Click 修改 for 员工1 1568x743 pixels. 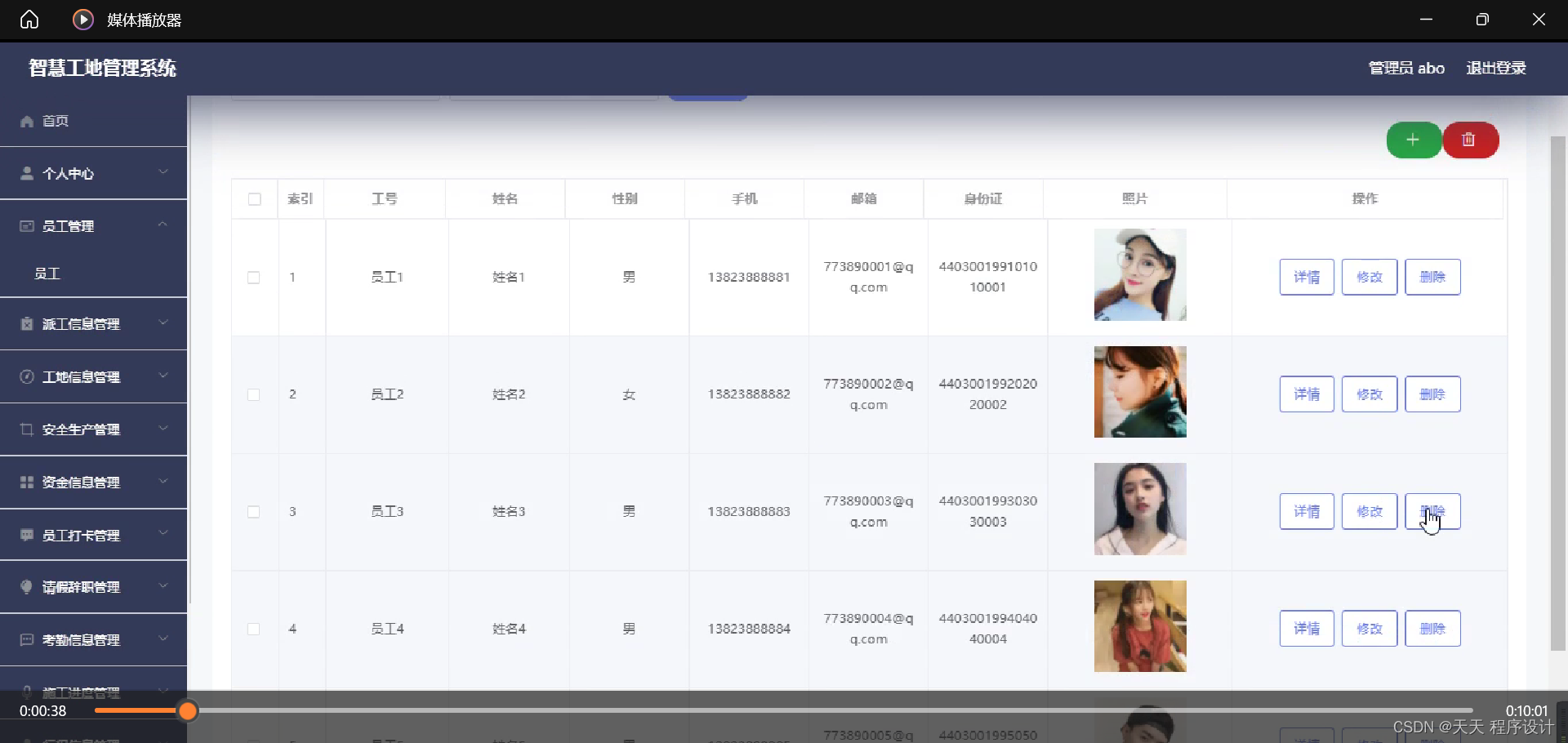coord(1370,277)
